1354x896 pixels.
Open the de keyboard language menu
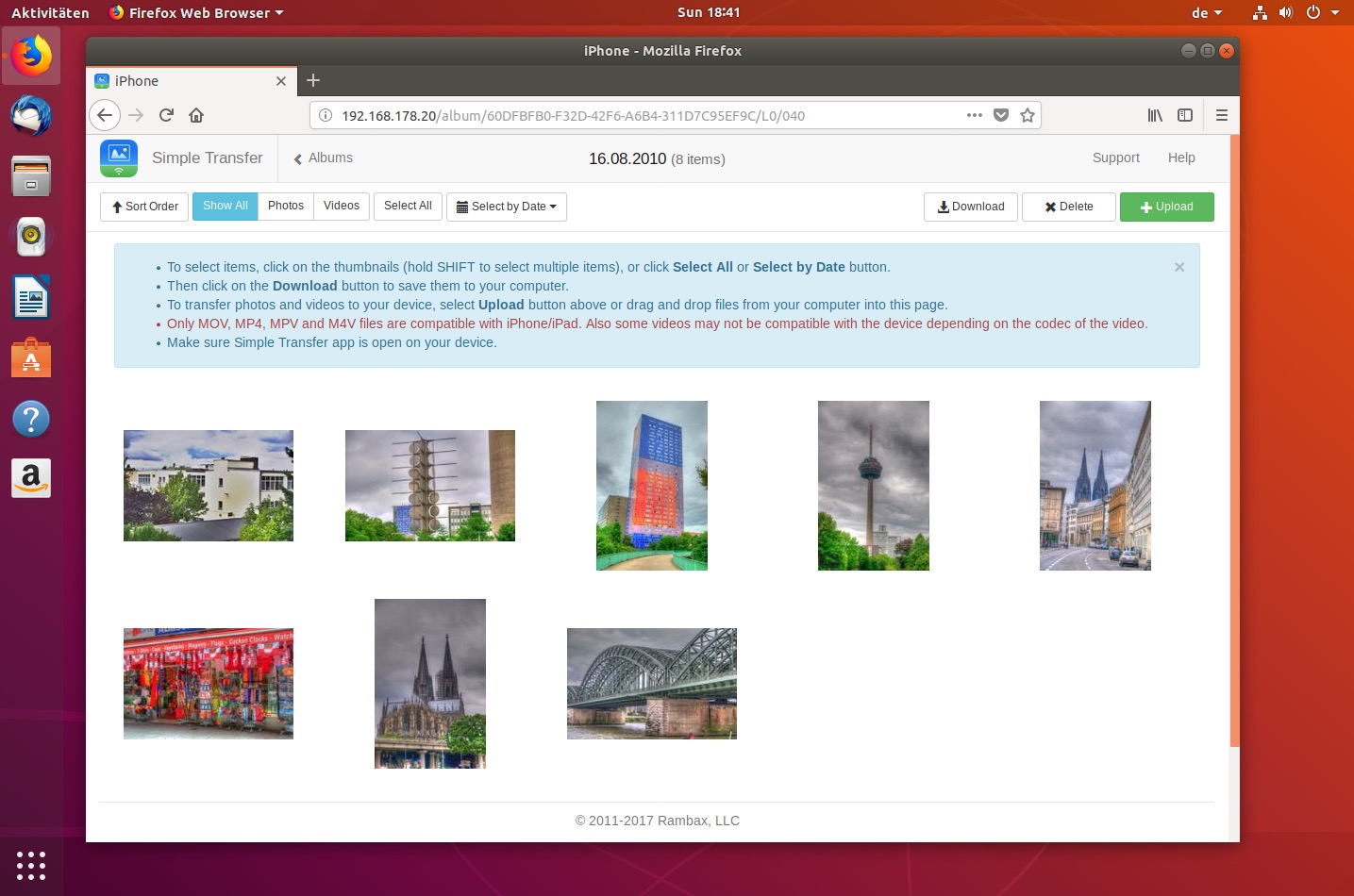1206,13
